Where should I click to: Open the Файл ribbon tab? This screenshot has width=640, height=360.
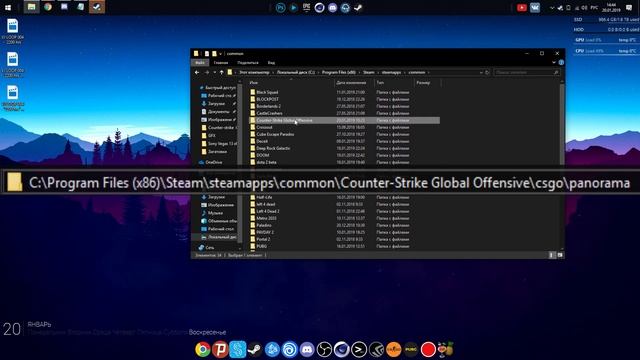(200, 62)
